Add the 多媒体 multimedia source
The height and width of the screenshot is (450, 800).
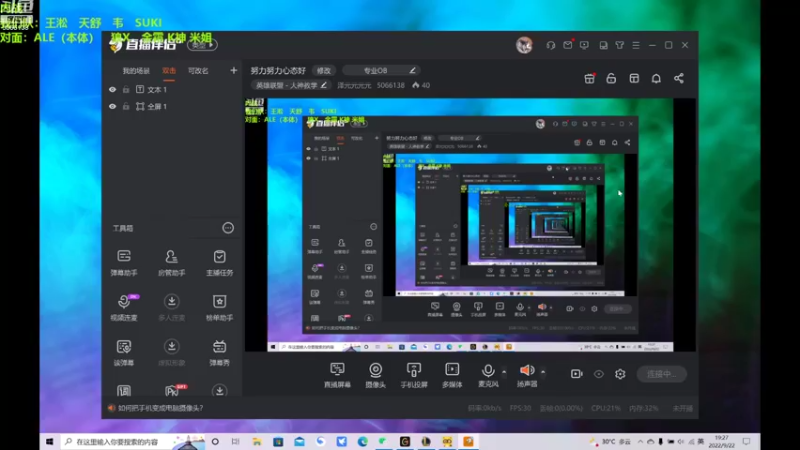pyautogui.click(x=452, y=375)
